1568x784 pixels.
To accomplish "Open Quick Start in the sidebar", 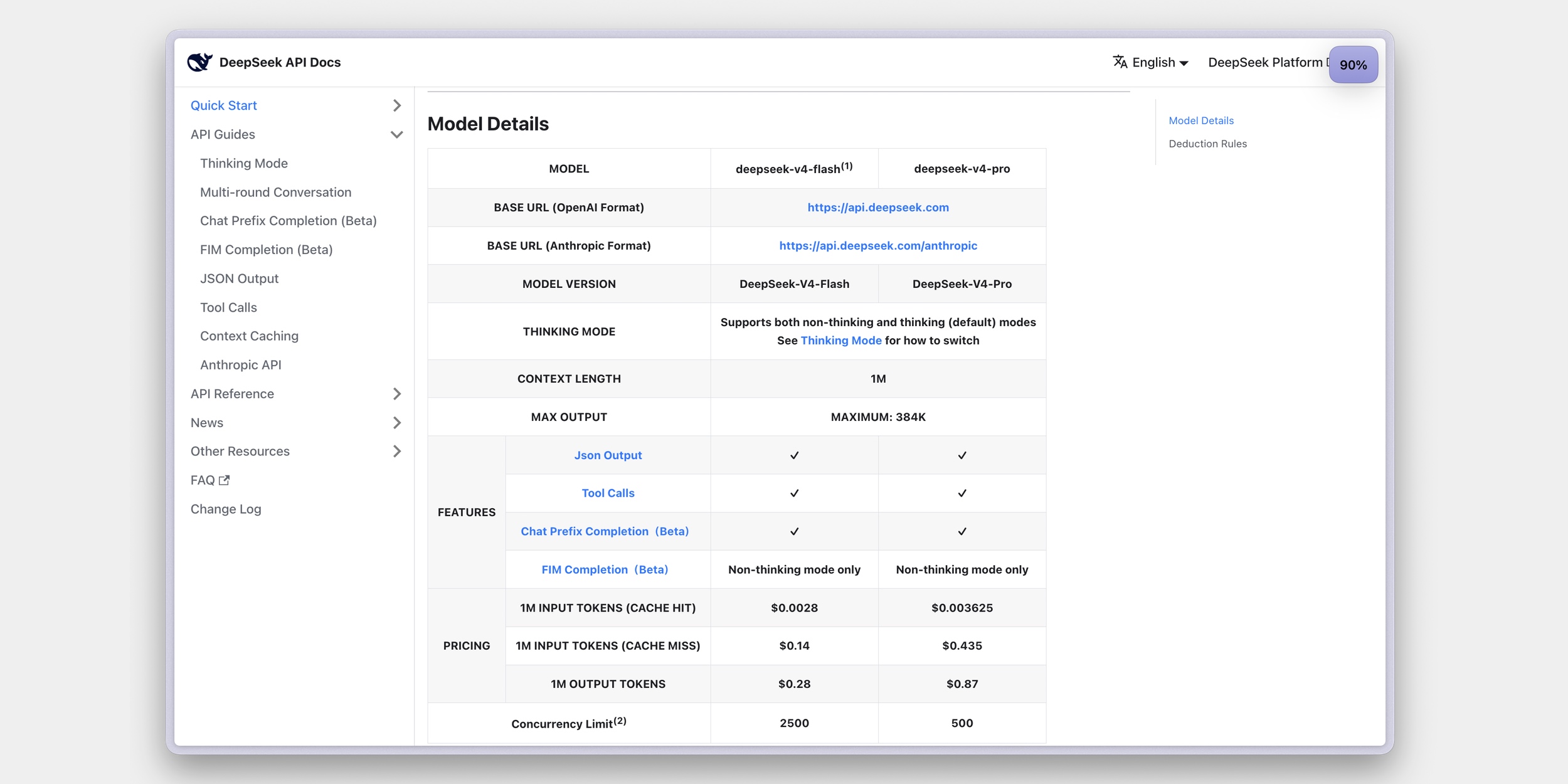I will [224, 105].
